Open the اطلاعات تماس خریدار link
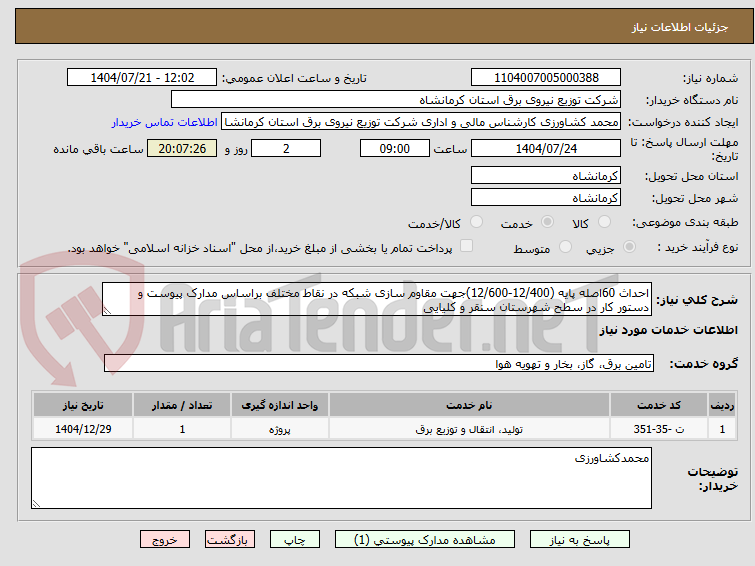Viewport: 755px width, 566px height. click(x=165, y=122)
